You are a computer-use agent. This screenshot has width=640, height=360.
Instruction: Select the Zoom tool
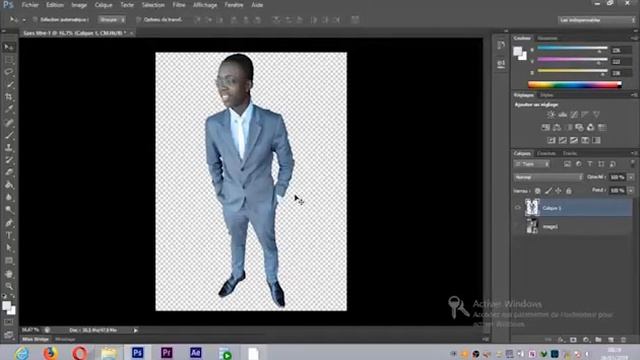coord(9,286)
